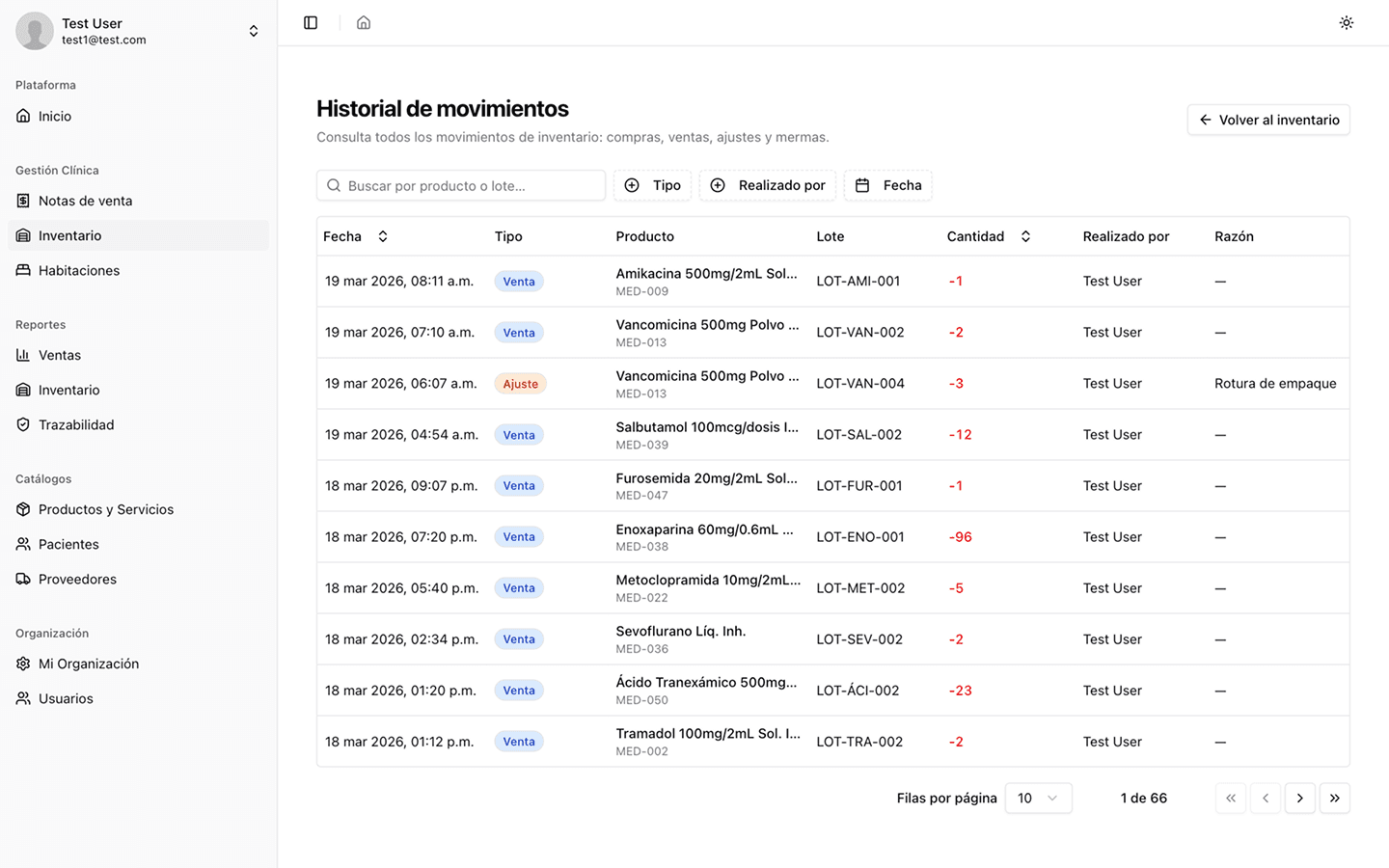Toggle the sidebar panel icon

pyautogui.click(x=311, y=23)
